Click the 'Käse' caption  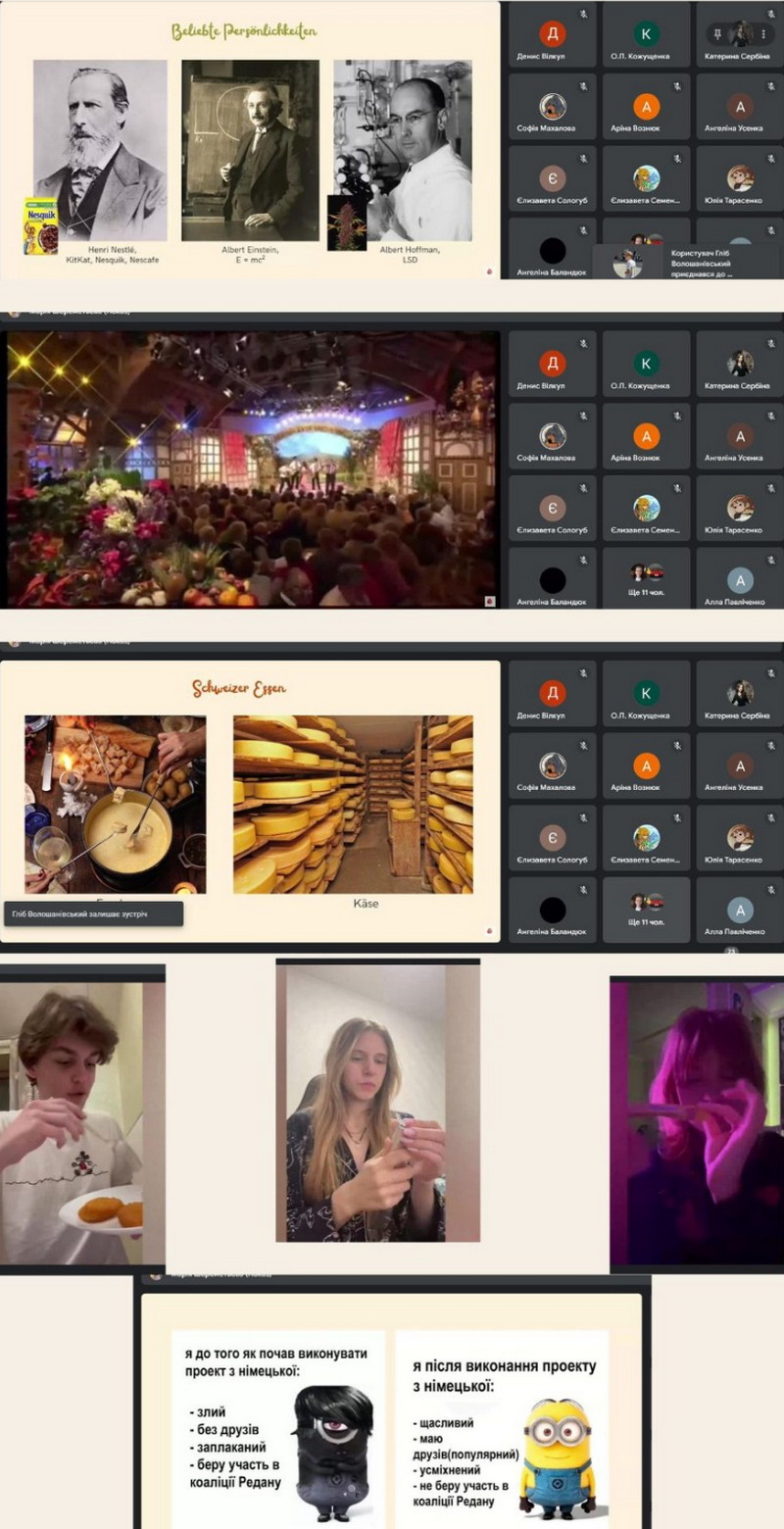point(366,903)
